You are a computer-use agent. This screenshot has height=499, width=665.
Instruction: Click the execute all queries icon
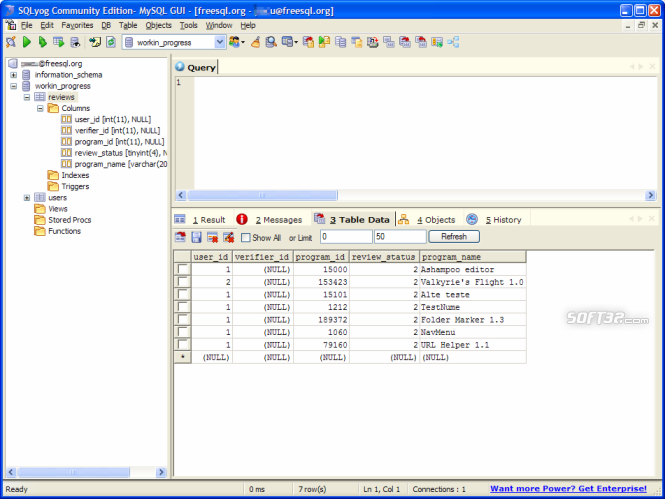tap(42, 42)
